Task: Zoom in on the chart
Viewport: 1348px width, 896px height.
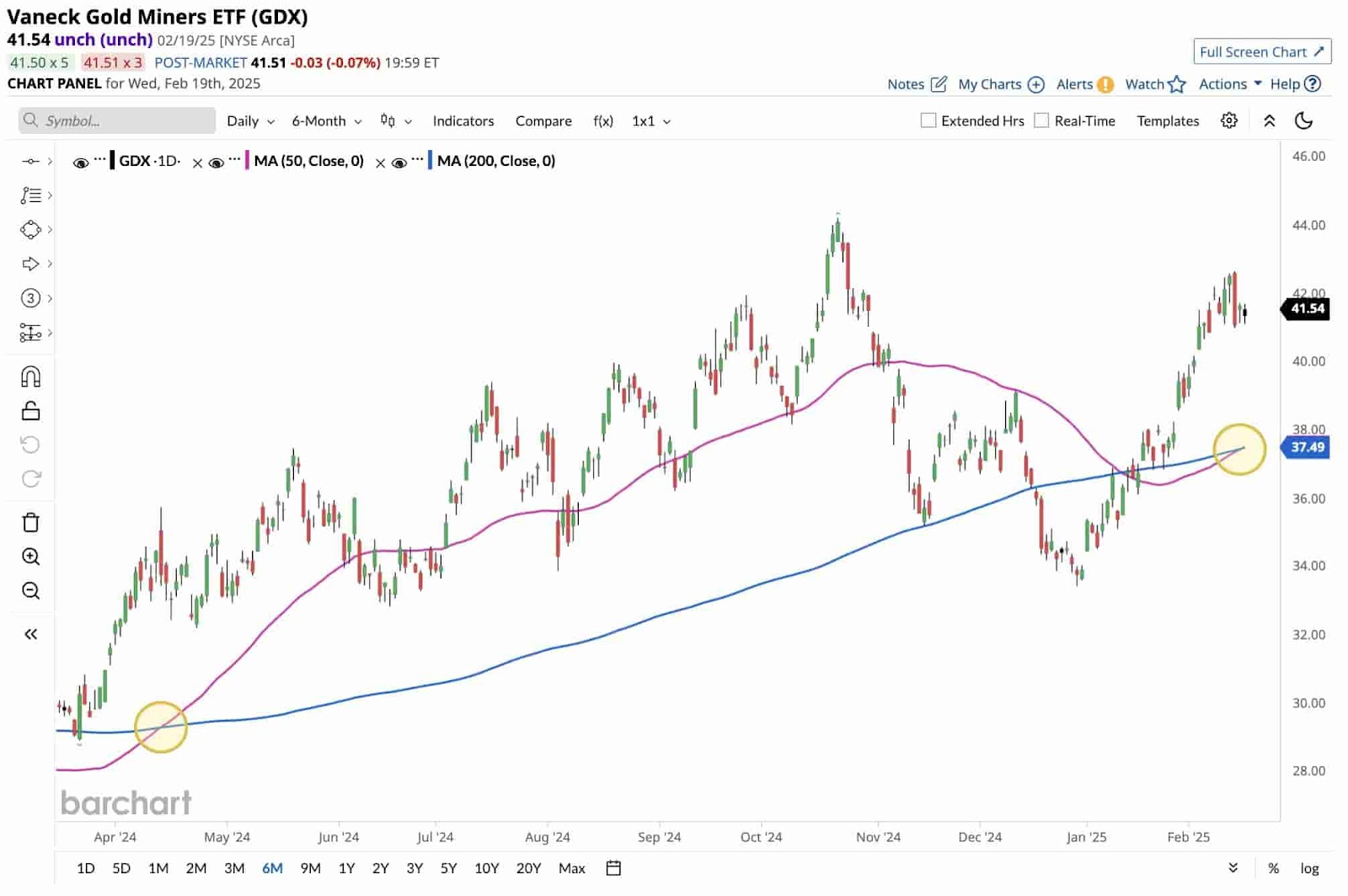Action: click(30, 557)
